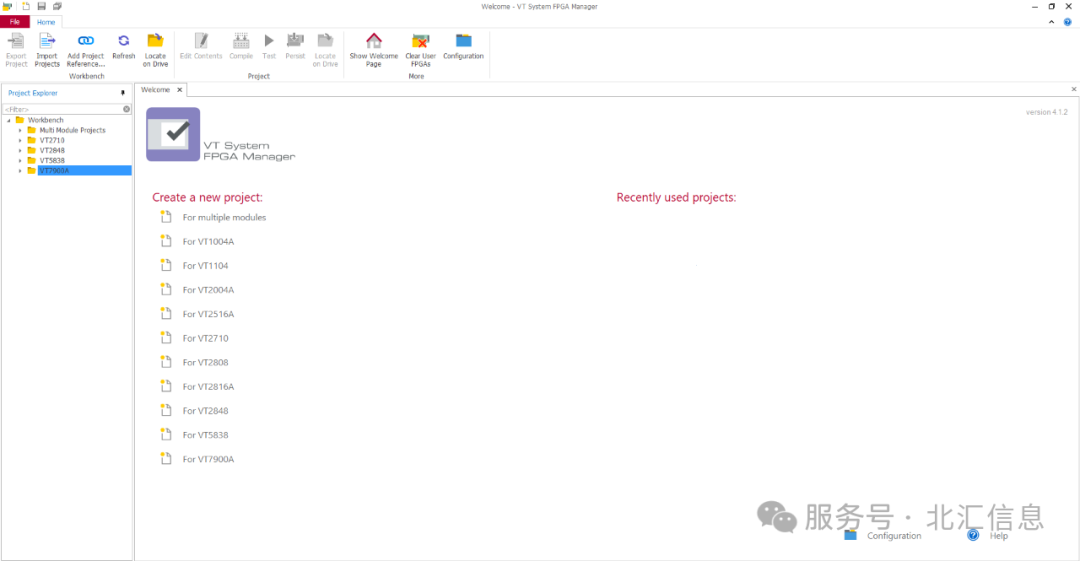This screenshot has height=561, width=1080.
Task: Click the Configuration link at bottom
Action: click(x=894, y=536)
